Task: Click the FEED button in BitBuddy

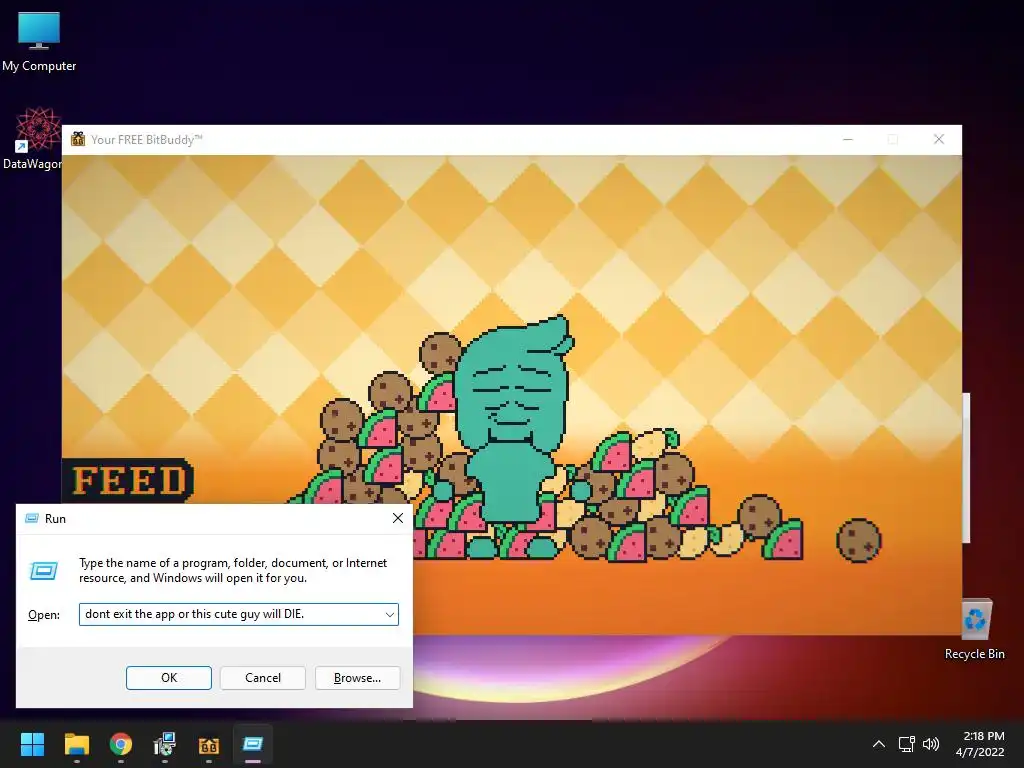Action: [129, 481]
